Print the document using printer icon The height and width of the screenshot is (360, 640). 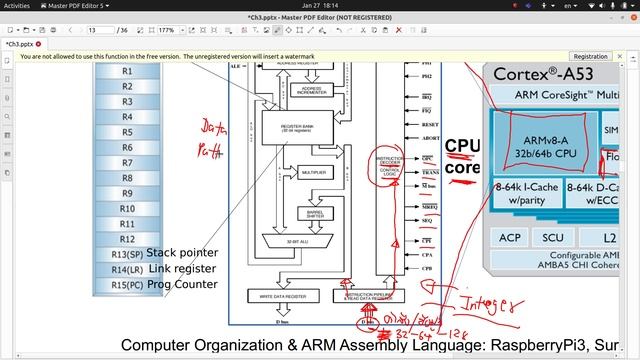pyautogui.click(x=53, y=30)
